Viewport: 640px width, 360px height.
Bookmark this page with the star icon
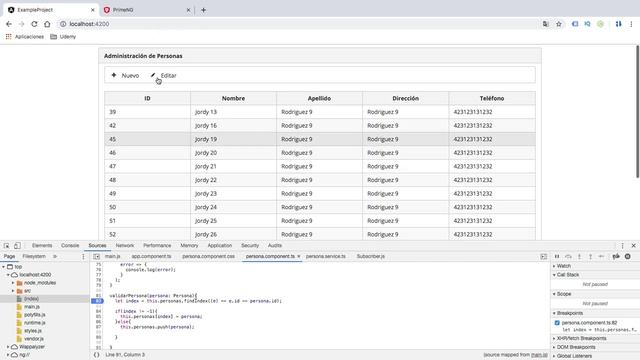pos(559,24)
